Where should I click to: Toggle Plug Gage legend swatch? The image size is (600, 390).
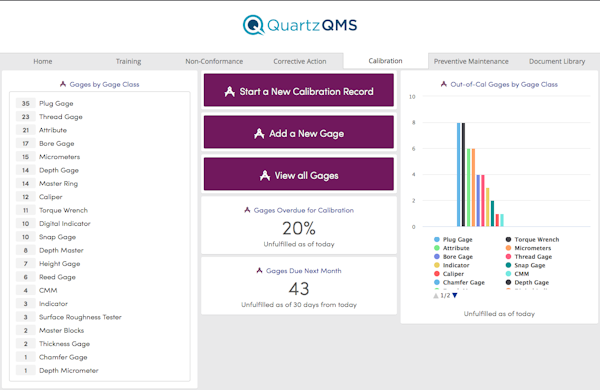pyautogui.click(x=437, y=239)
